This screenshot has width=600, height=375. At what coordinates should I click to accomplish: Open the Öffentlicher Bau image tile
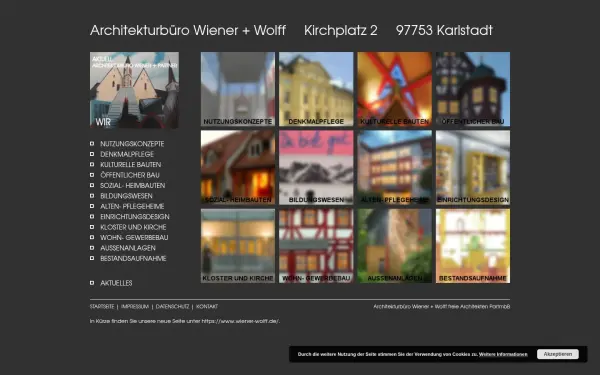coord(473,89)
